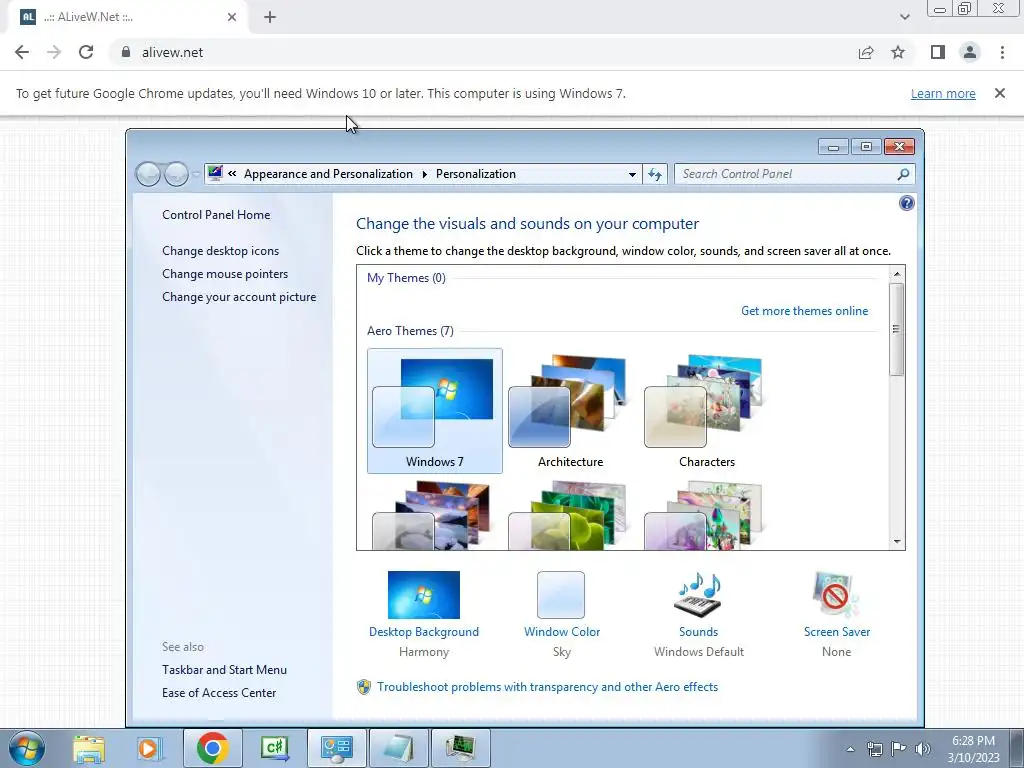Open Windows Explorer from taskbar

(88, 748)
